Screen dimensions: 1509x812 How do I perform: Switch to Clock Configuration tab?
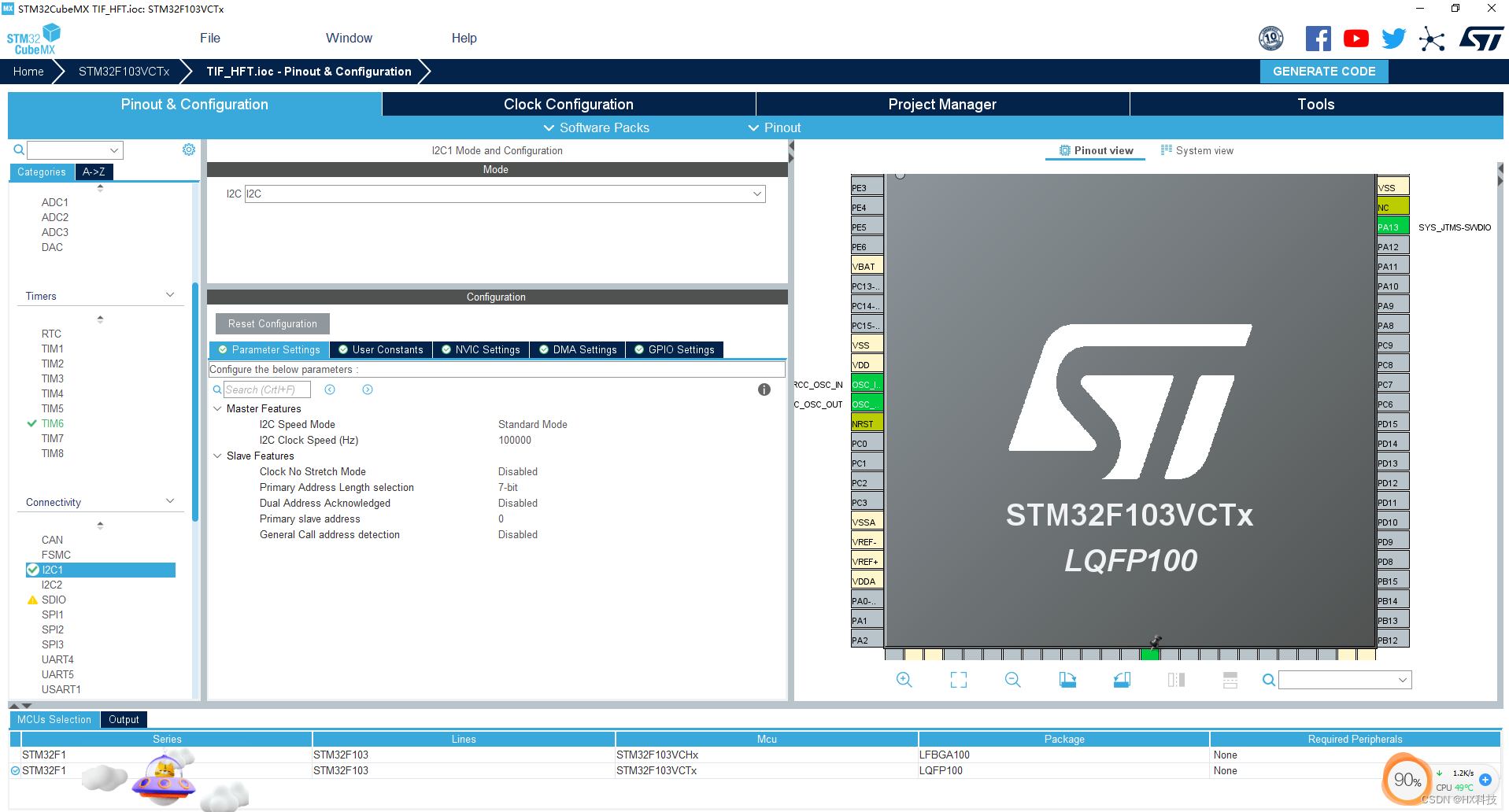coord(568,104)
